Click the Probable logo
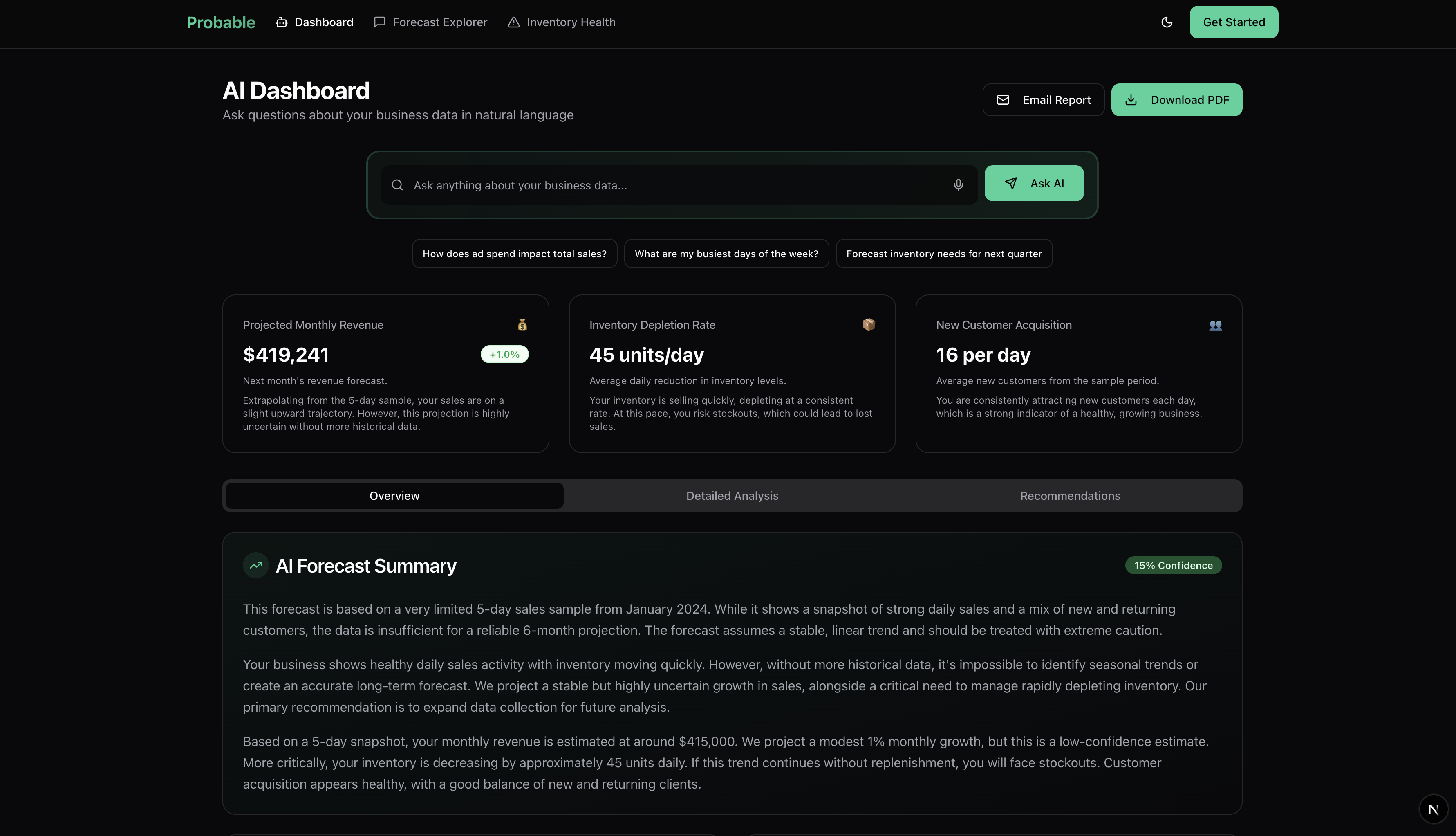The height and width of the screenshot is (836, 1456). [221, 22]
